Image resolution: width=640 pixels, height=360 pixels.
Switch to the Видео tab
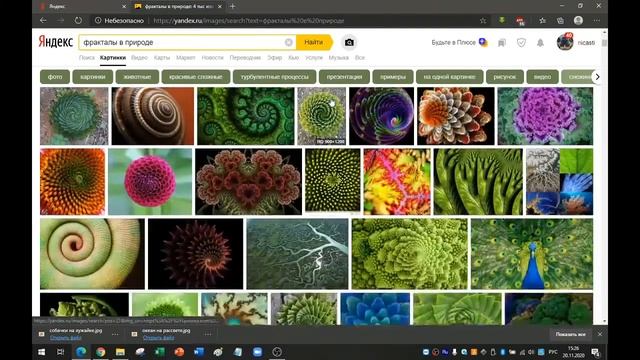139,58
